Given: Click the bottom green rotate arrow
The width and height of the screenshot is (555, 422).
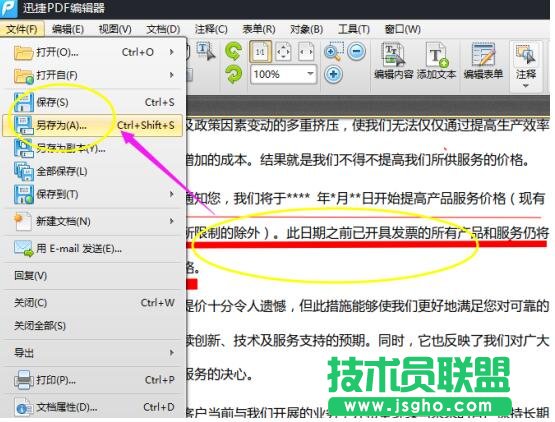Looking at the screenshot, I should [x=234, y=74].
